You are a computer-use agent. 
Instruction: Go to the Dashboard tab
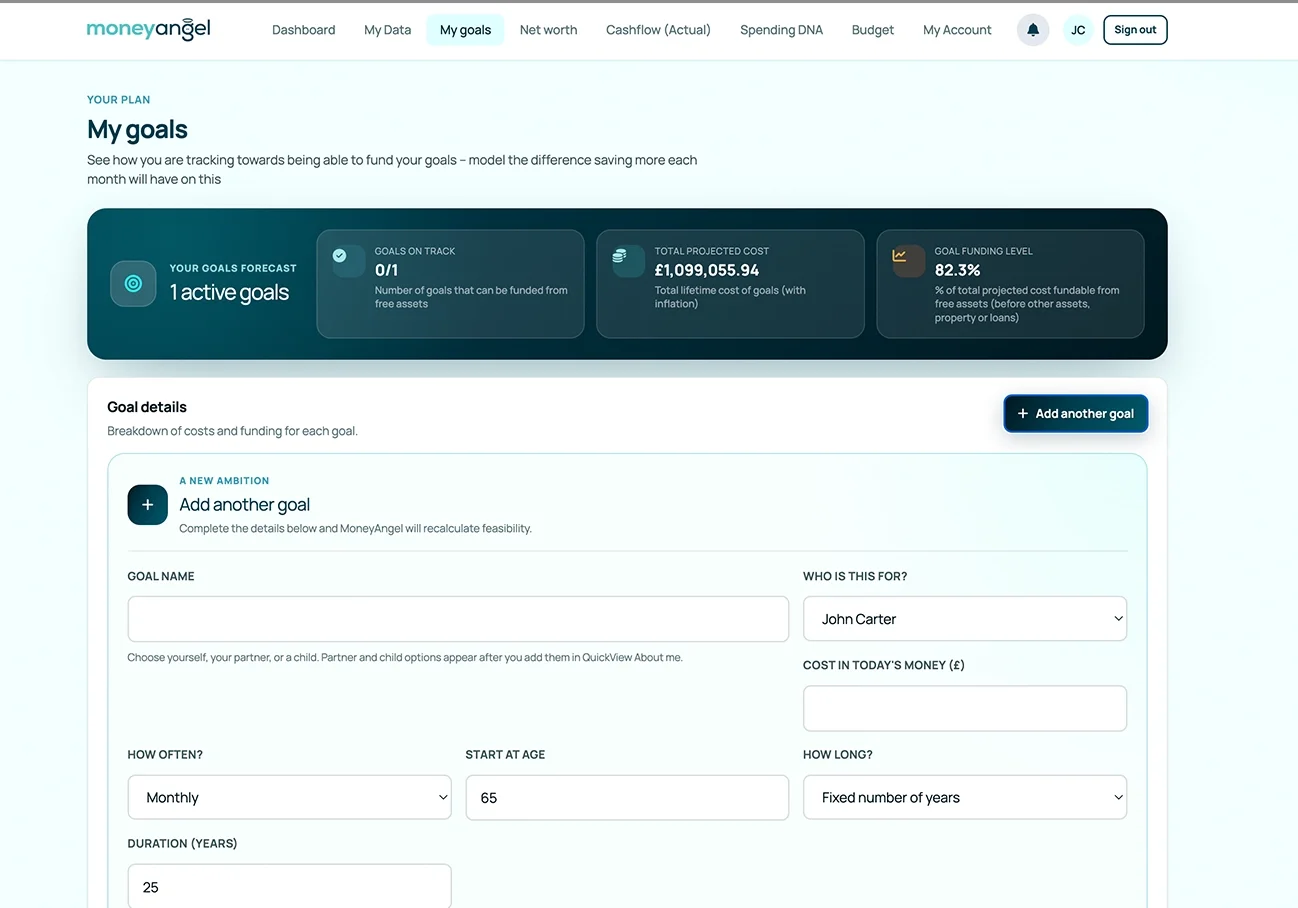coord(304,30)
